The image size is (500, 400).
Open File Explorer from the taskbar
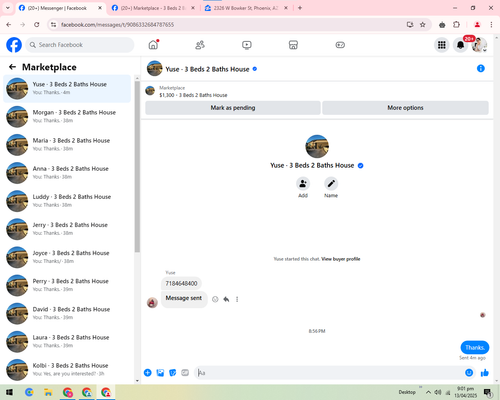pos(48,392)
